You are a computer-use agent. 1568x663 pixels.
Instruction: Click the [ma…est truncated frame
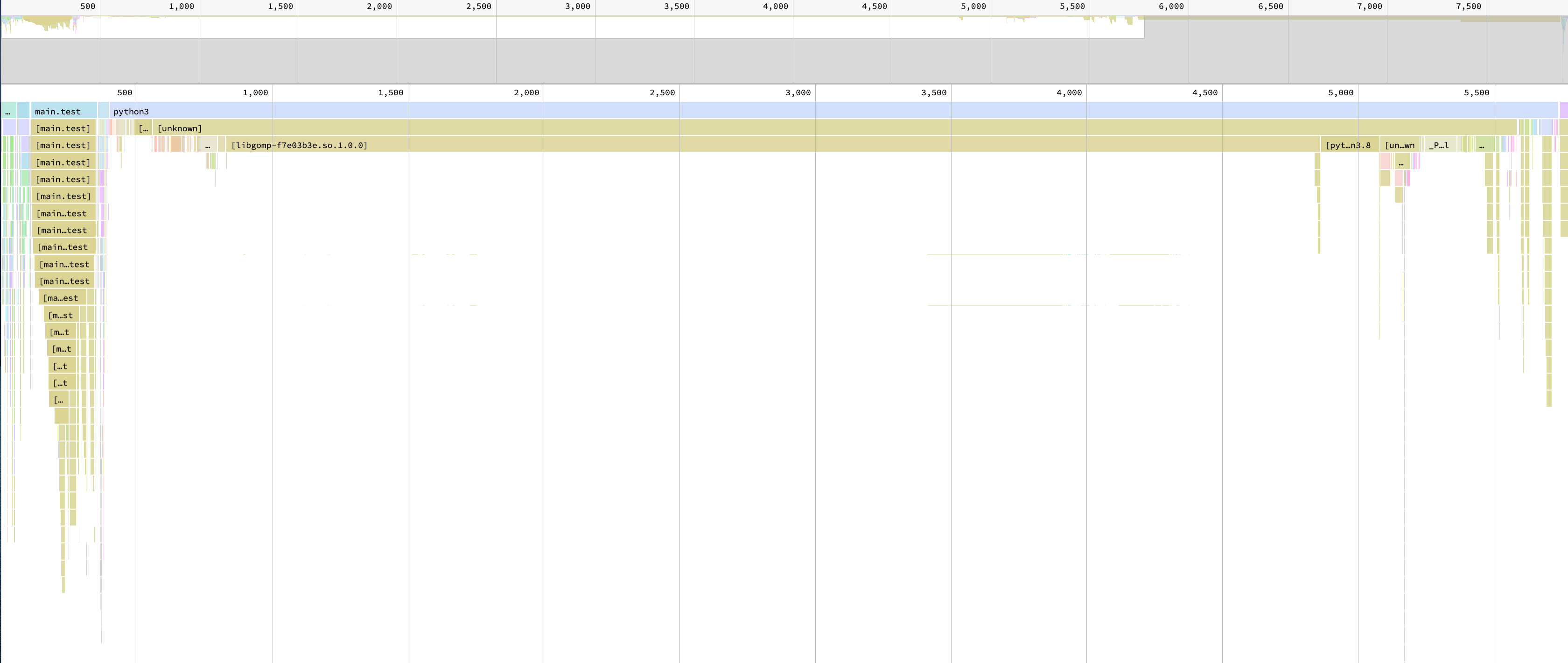pyautogui.click(x=62, y=298)
